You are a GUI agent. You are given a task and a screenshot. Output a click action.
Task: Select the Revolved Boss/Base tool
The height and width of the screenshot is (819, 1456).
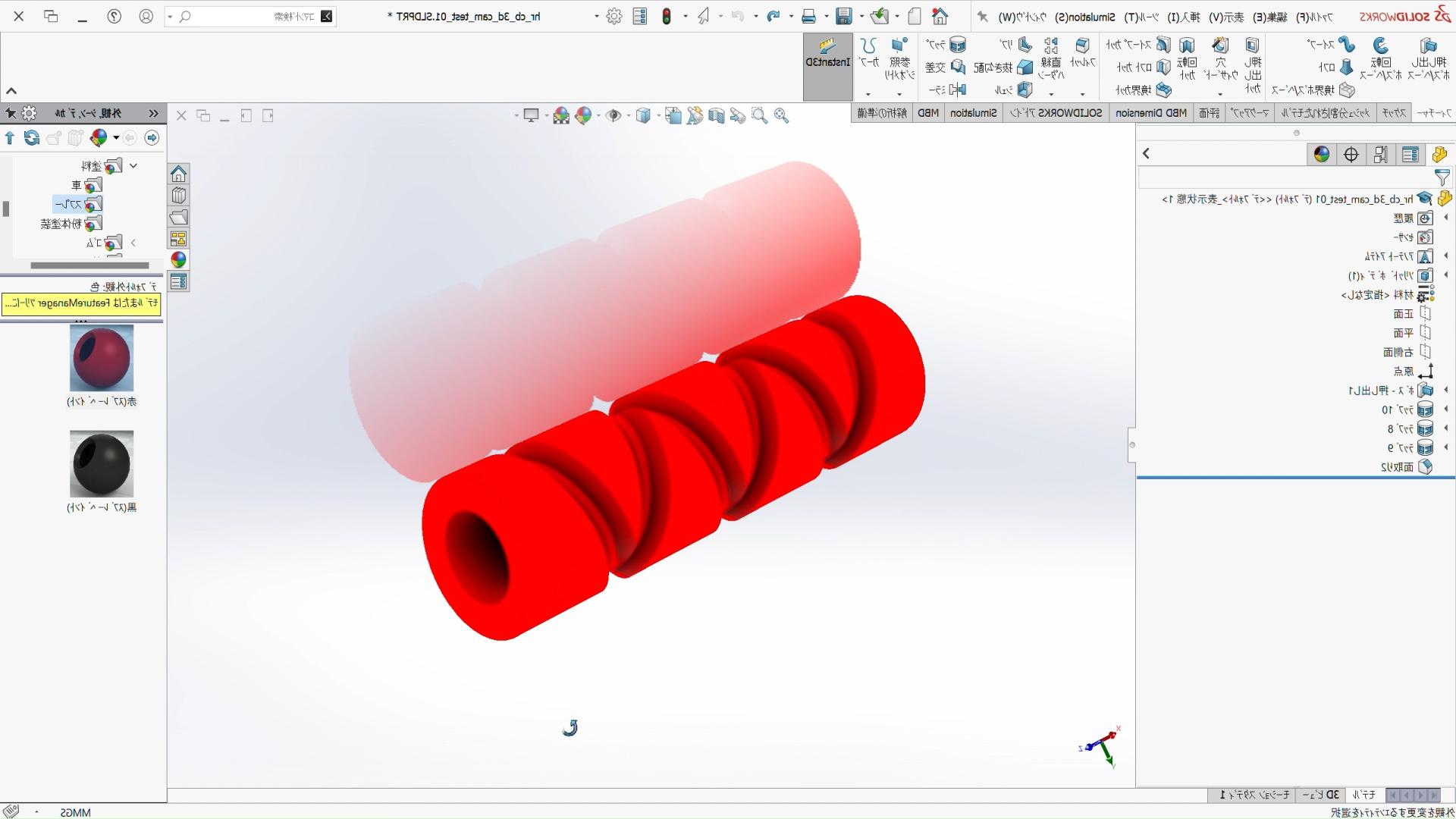click(1380, 58)
